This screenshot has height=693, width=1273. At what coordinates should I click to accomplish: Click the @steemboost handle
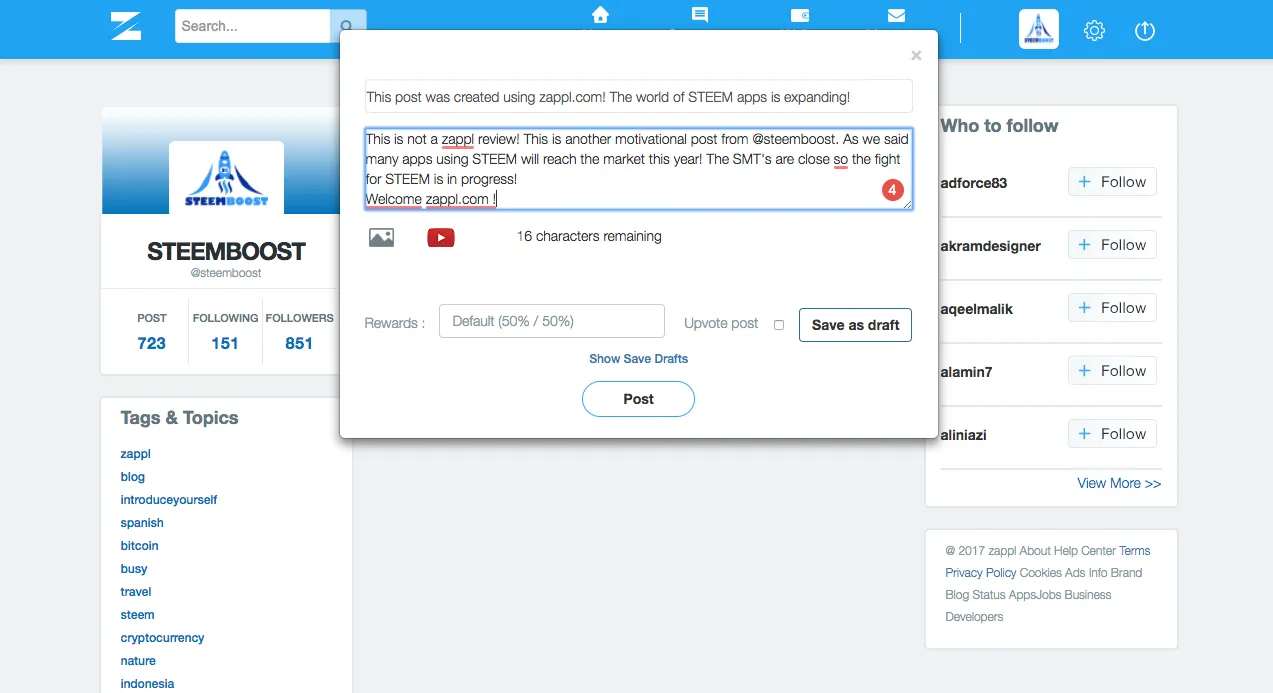pos(226,273)
